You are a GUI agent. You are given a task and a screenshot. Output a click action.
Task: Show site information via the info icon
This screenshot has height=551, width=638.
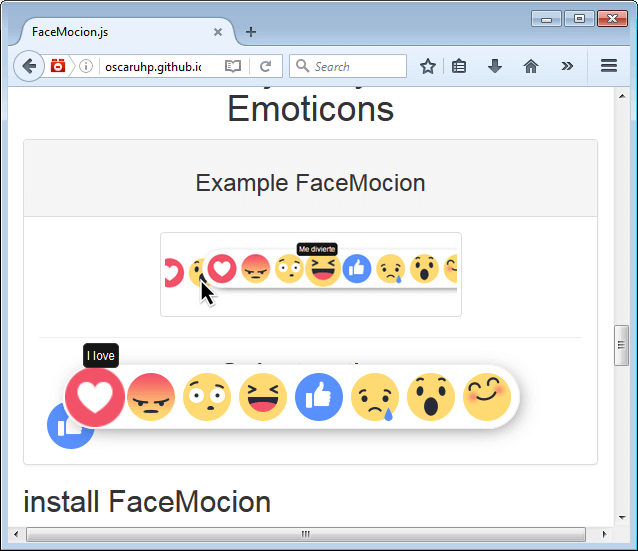86,66
